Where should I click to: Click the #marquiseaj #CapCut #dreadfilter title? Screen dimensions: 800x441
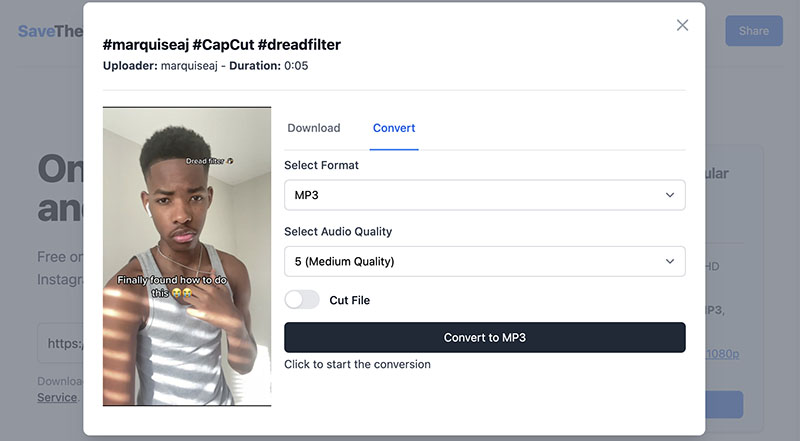pyautogui.click(x=221, y=45)
